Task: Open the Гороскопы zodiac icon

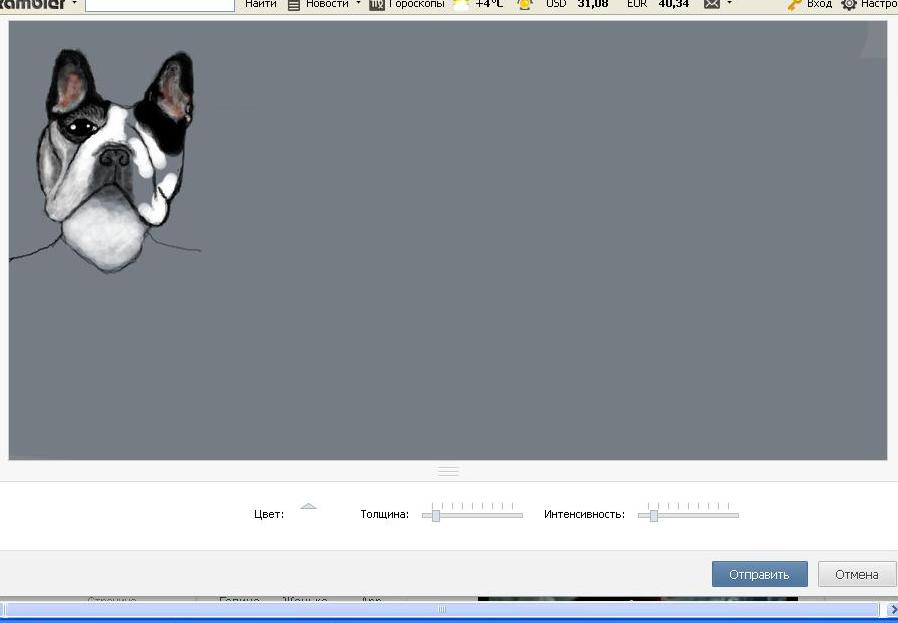Action: point(376,5)
